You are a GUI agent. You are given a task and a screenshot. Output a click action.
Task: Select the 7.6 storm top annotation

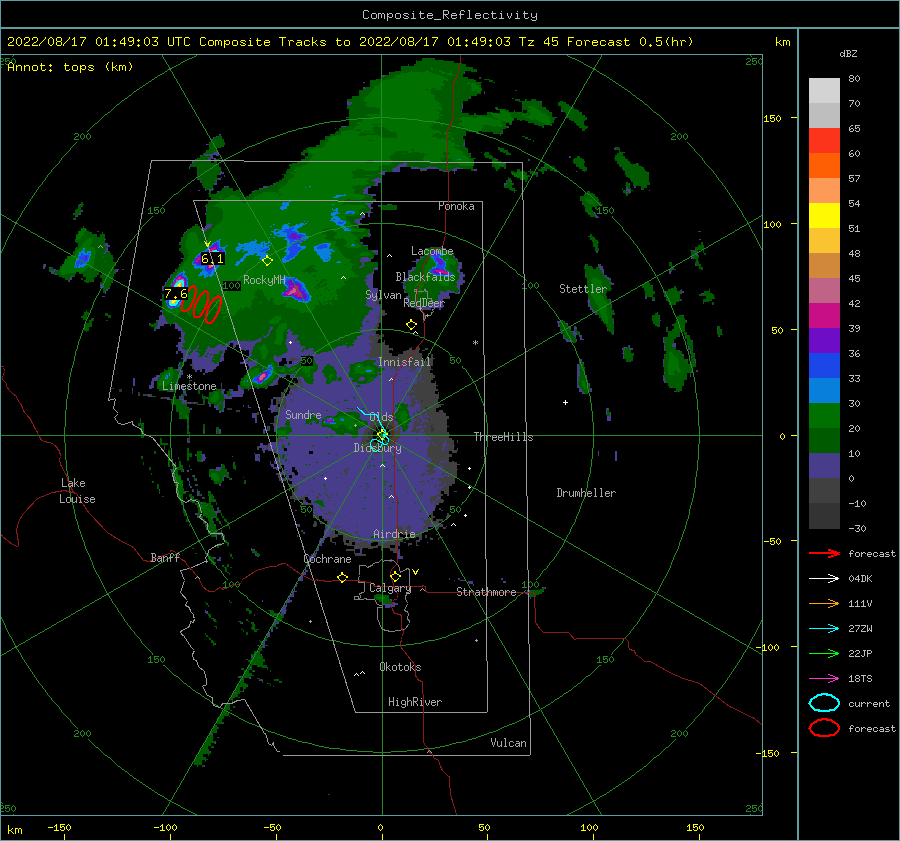tap(176, 294)
